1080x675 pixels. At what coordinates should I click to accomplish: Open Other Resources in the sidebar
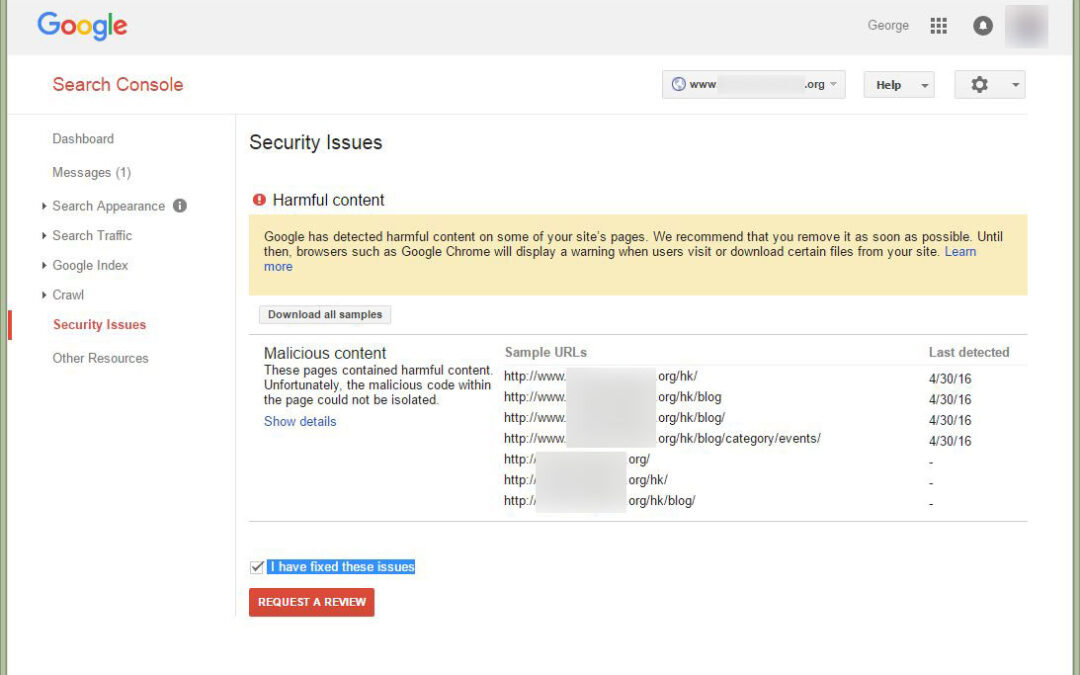pos(101,358)
